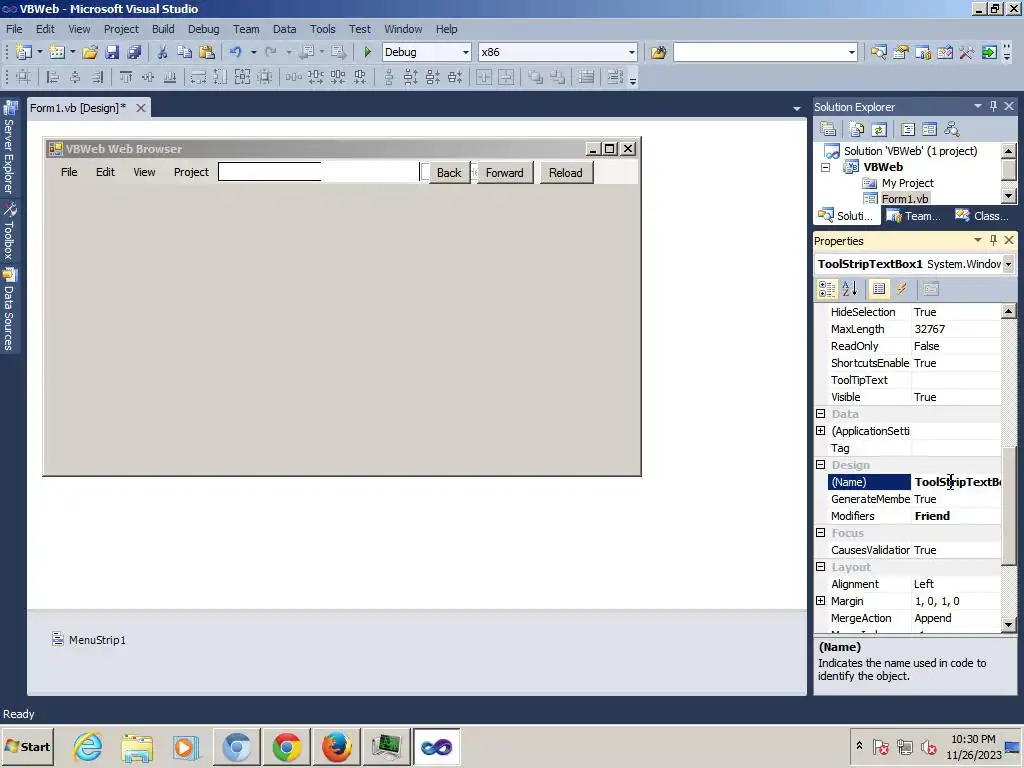
Task: Click Solution Explorer Properties icon
Action: [828, 129]
